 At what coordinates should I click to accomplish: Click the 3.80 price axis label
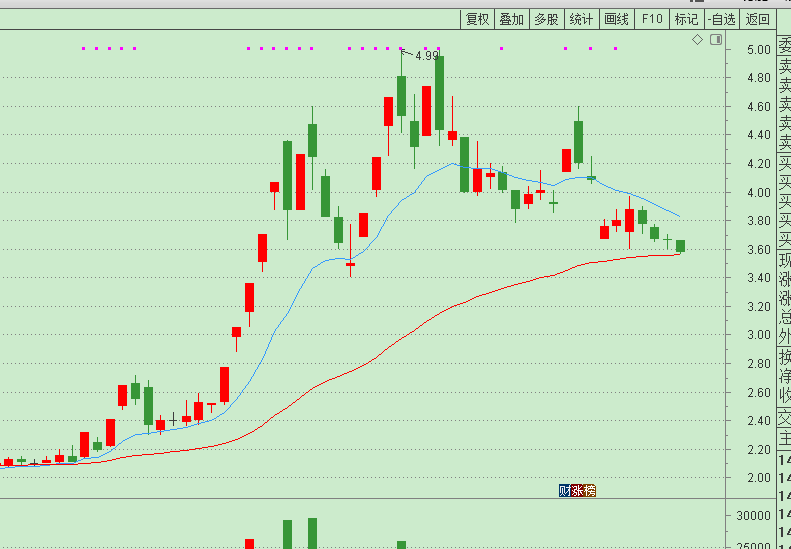pyautogui.click(x=759, y=221)
